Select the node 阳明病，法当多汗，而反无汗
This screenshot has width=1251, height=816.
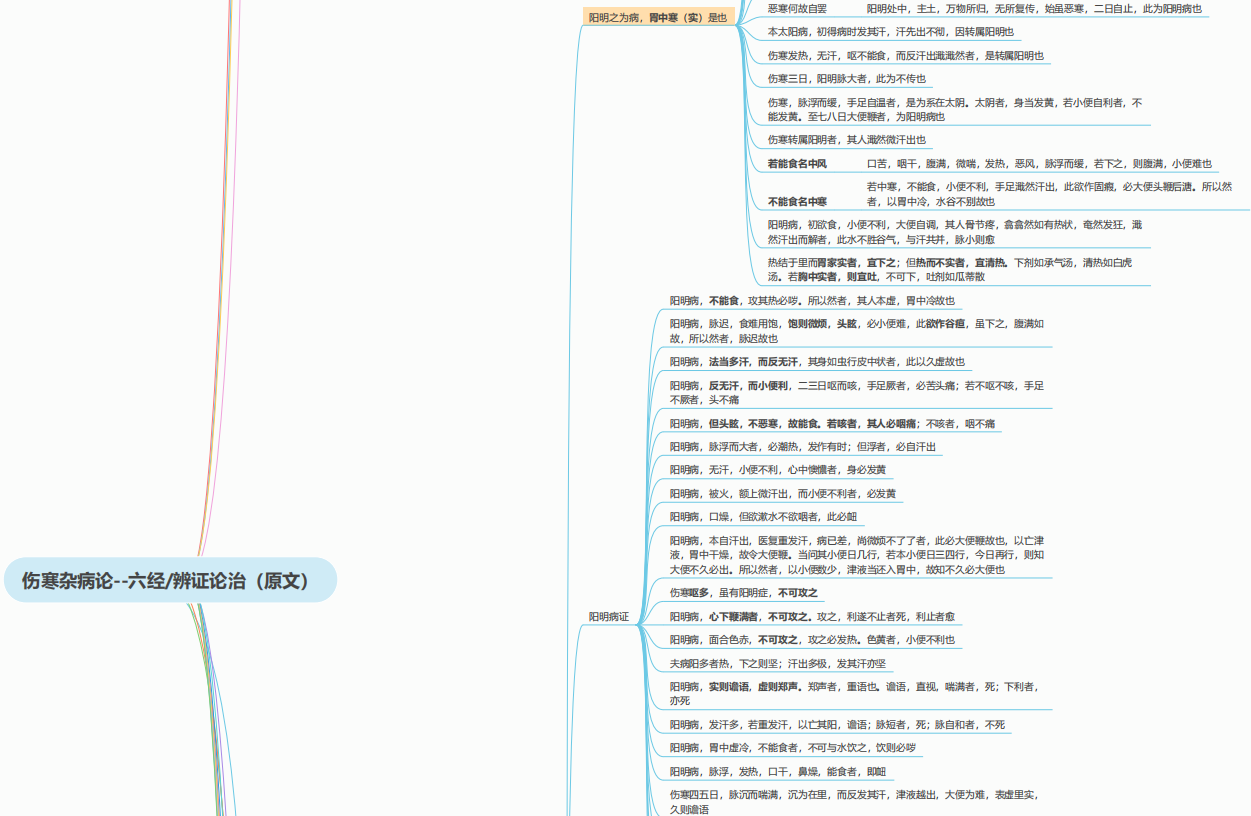click(816, 362)
